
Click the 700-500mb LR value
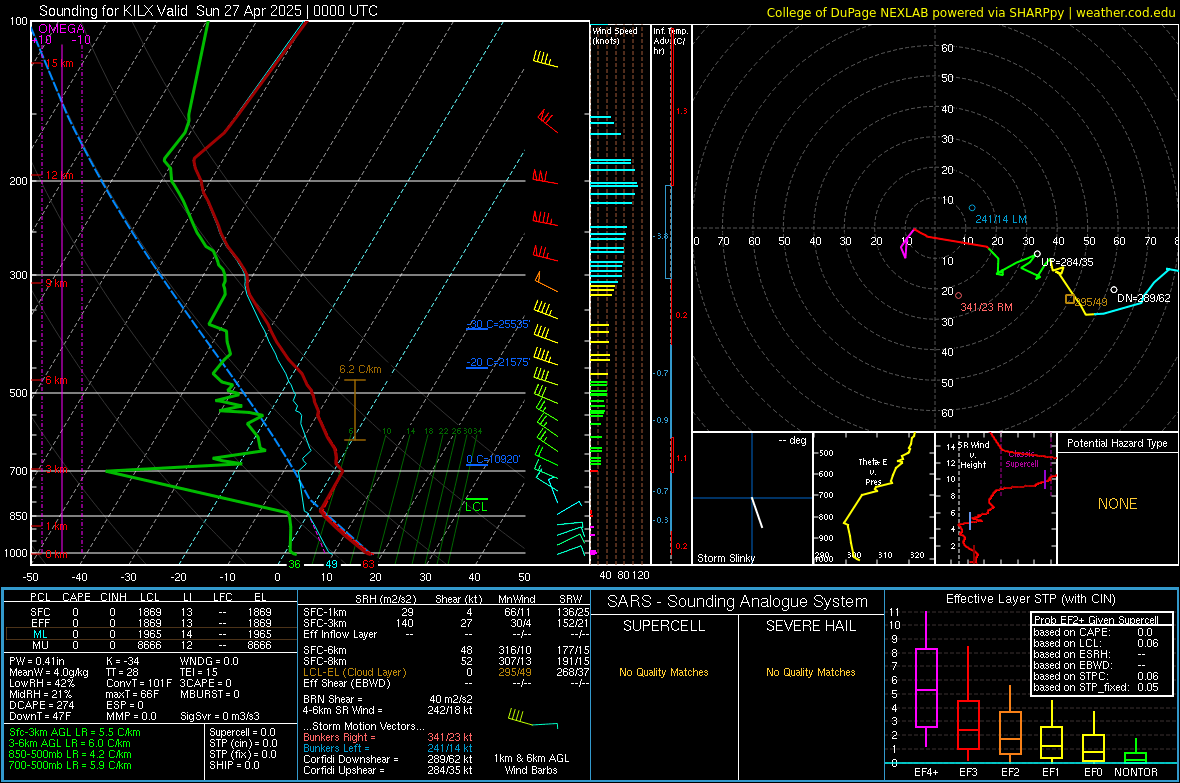coord(70,765)
